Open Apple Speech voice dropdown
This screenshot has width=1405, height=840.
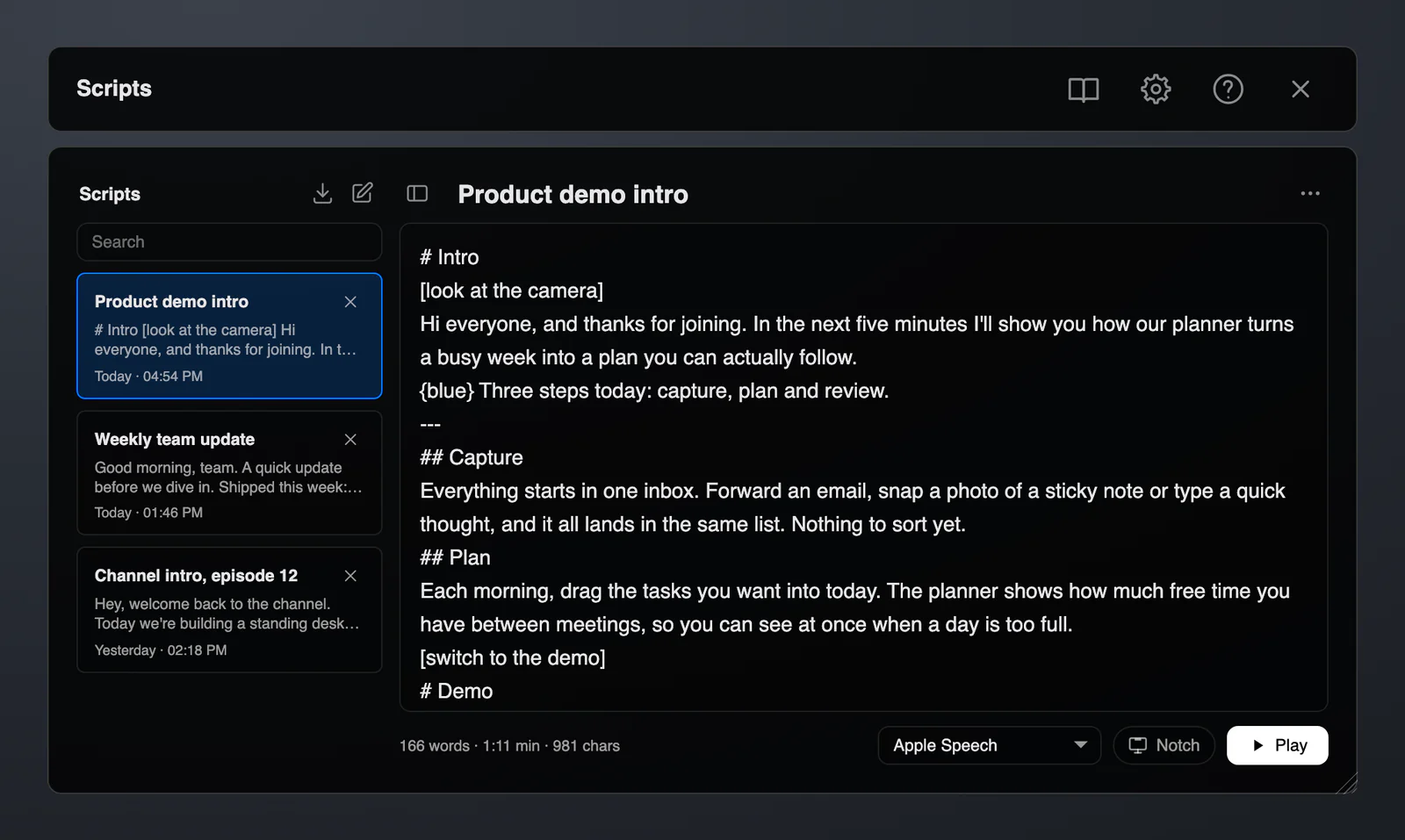(989, 745)
